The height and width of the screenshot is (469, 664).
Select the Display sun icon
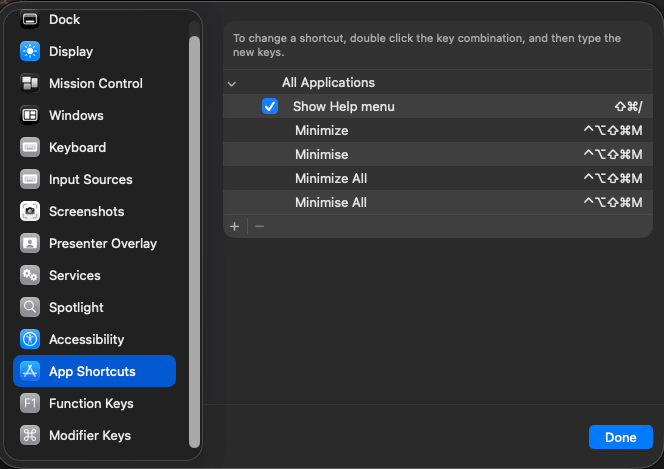coord(30,51)
